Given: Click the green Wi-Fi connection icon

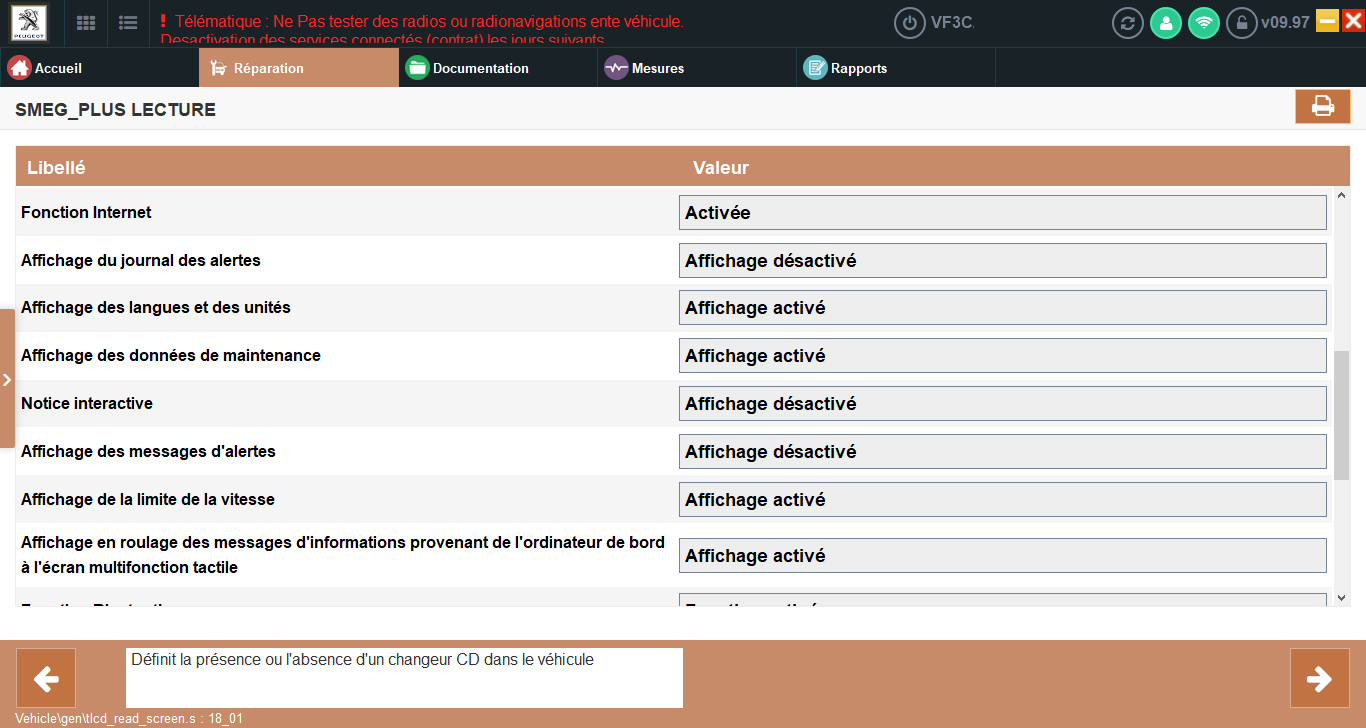Looking at the screenshot, I should pyautogui.click(x=1204, y=23).
